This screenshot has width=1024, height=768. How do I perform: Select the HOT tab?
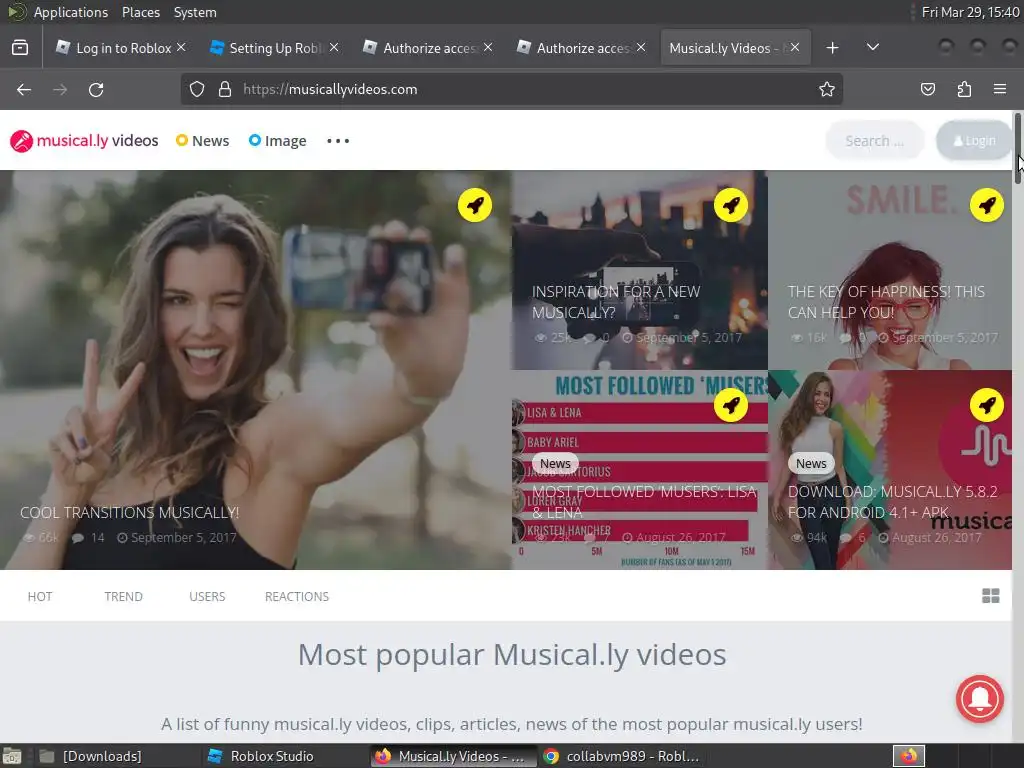(40, 596)
